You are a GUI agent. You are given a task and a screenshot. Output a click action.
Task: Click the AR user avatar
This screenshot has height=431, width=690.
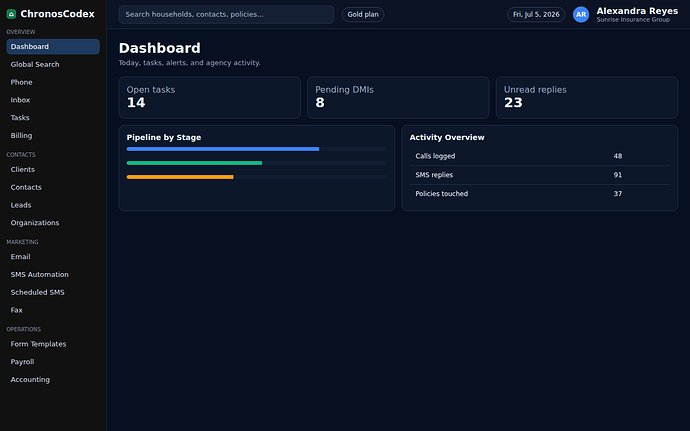tap(581, 15)
